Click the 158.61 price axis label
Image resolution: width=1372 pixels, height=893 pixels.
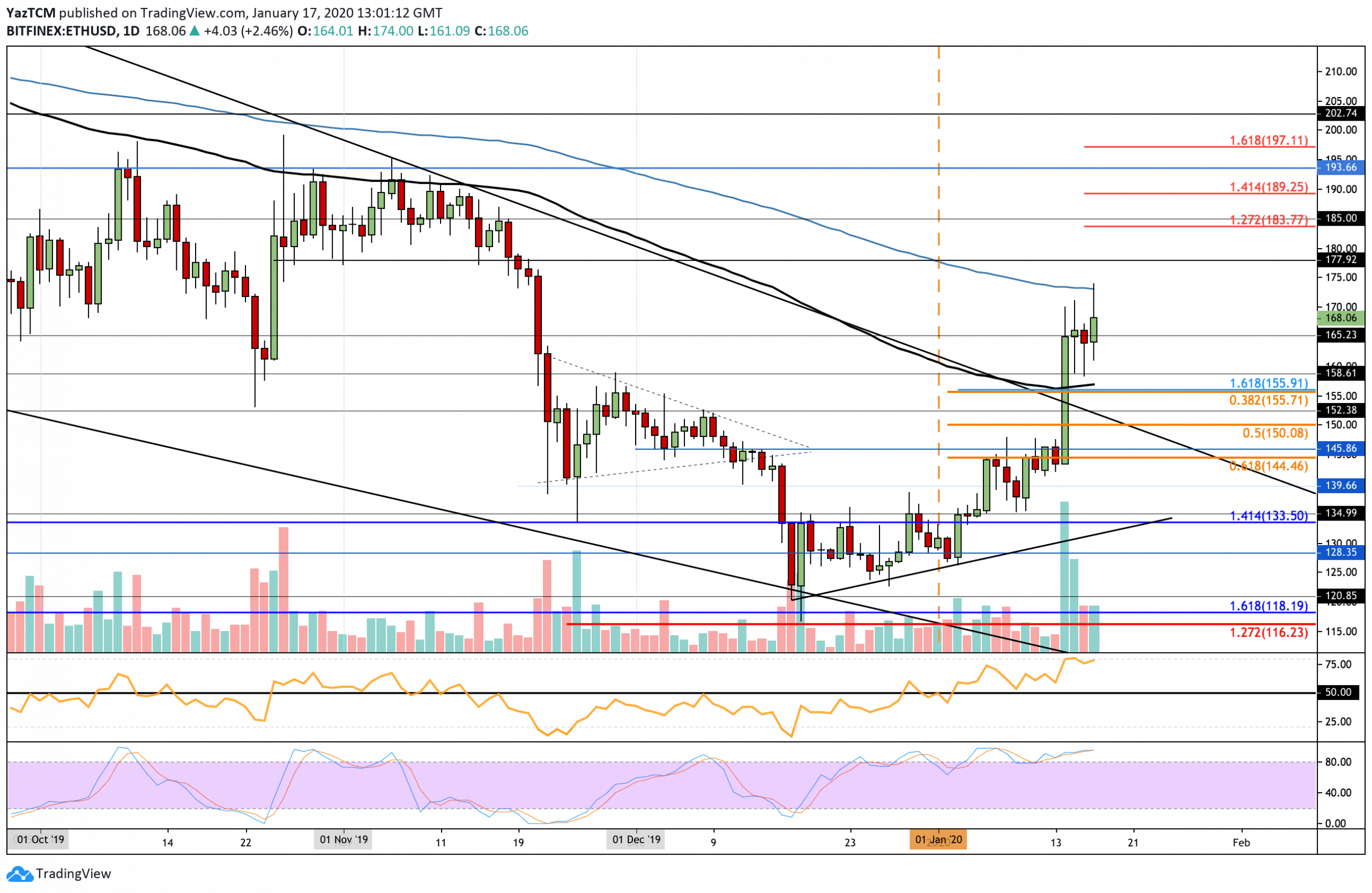point(1341,373)
